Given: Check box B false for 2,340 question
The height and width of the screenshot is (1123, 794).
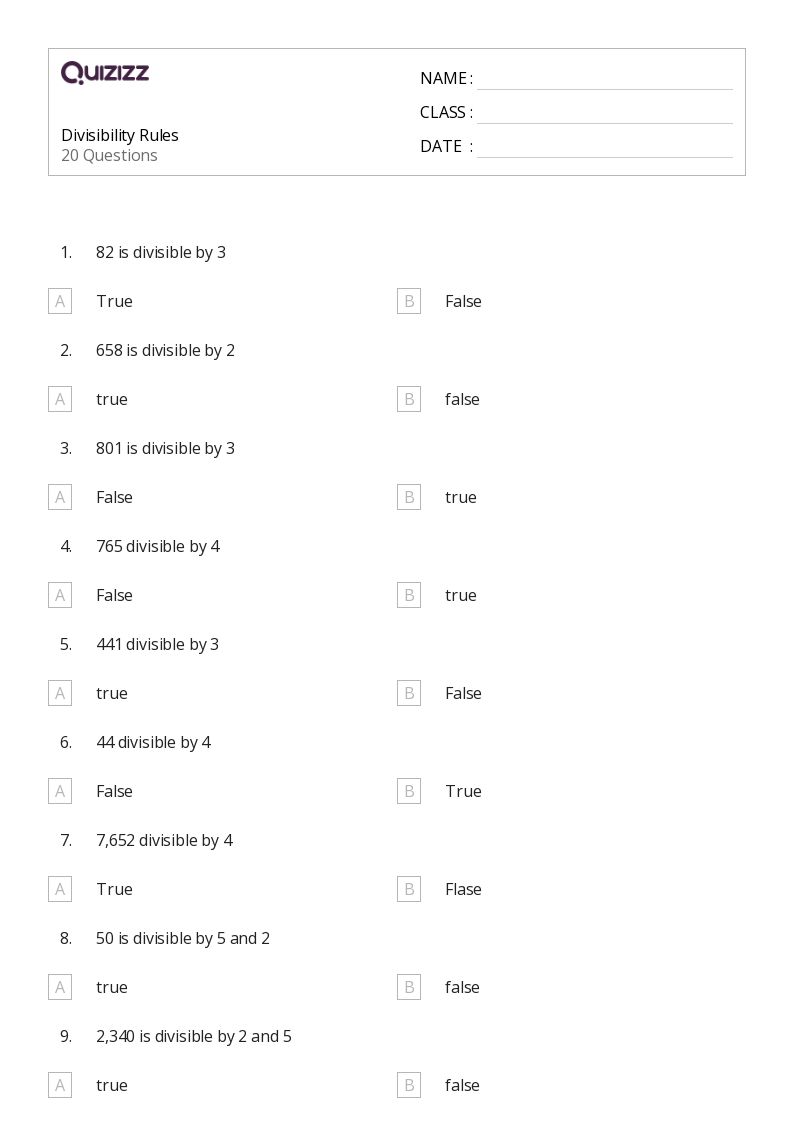Looking at the screenshot, I should pos(409,1085).
